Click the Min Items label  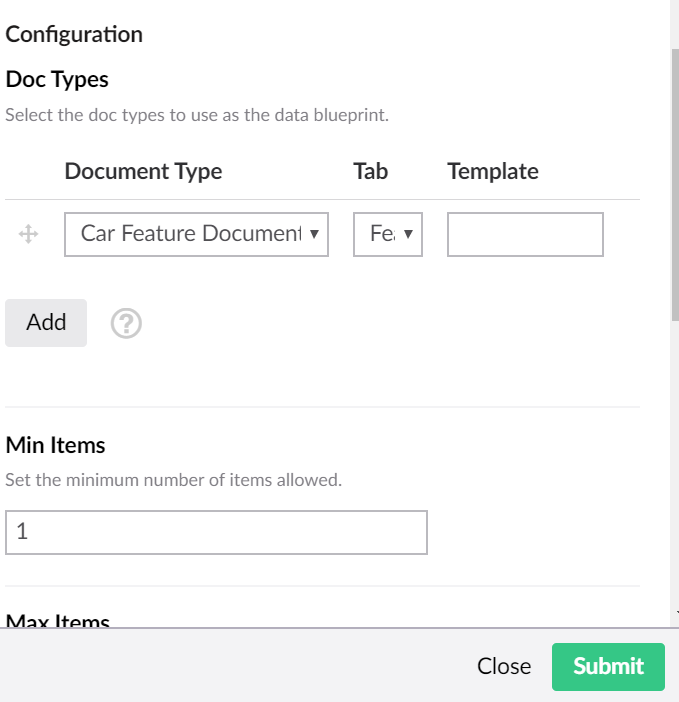55,444
